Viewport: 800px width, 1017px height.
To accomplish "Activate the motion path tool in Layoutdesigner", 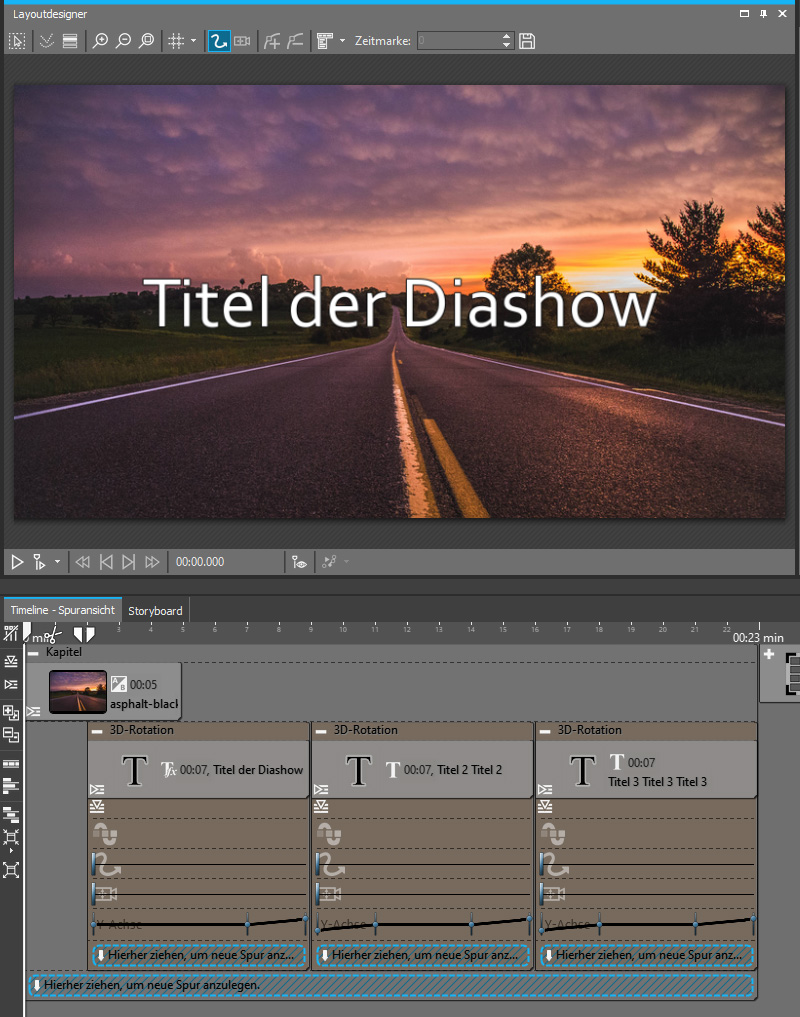I will point(218,41).
